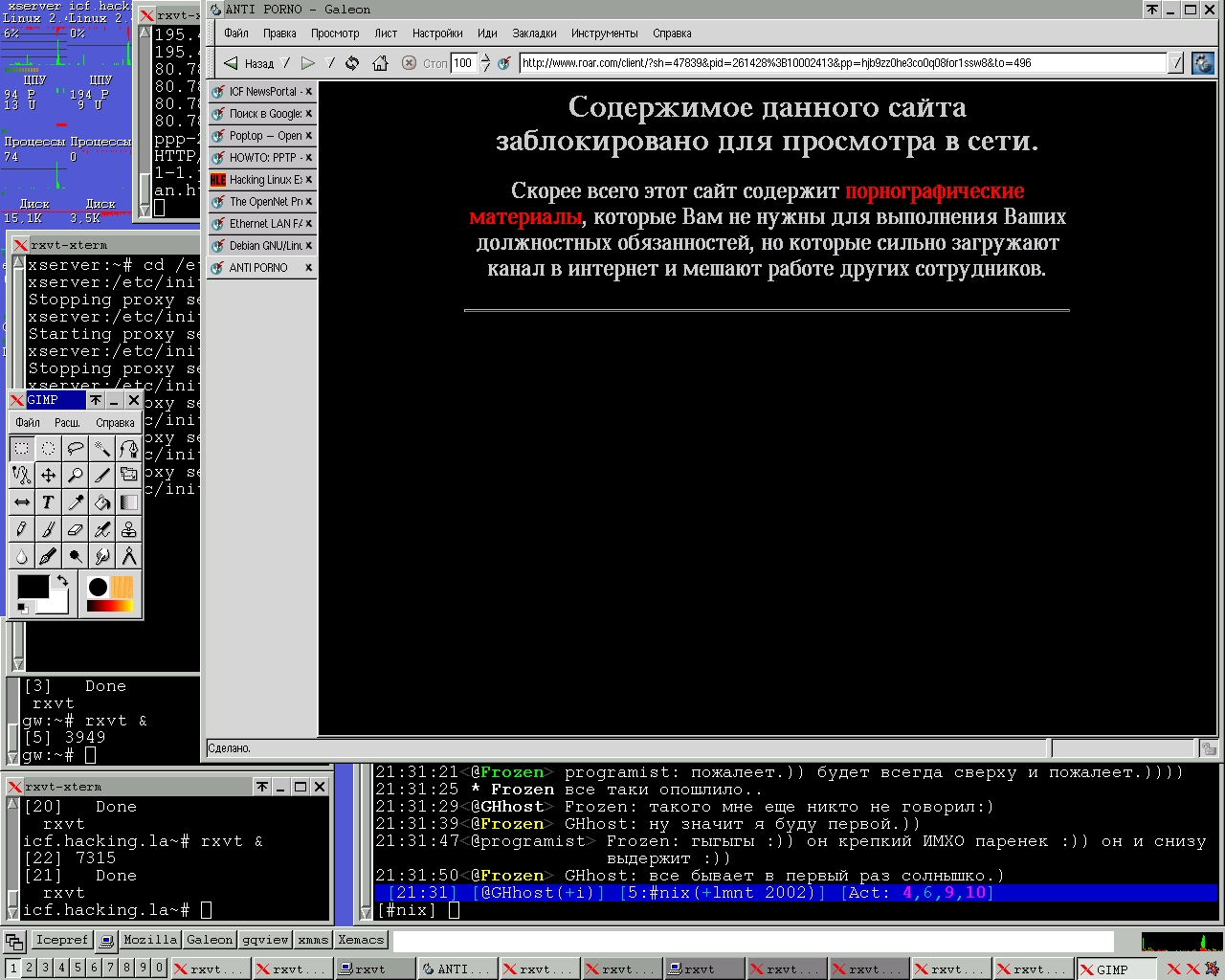The height and width of the screenshot is (980, 1225).
Task: Open Galeon Инструменты menu
Action: point(604,33)
